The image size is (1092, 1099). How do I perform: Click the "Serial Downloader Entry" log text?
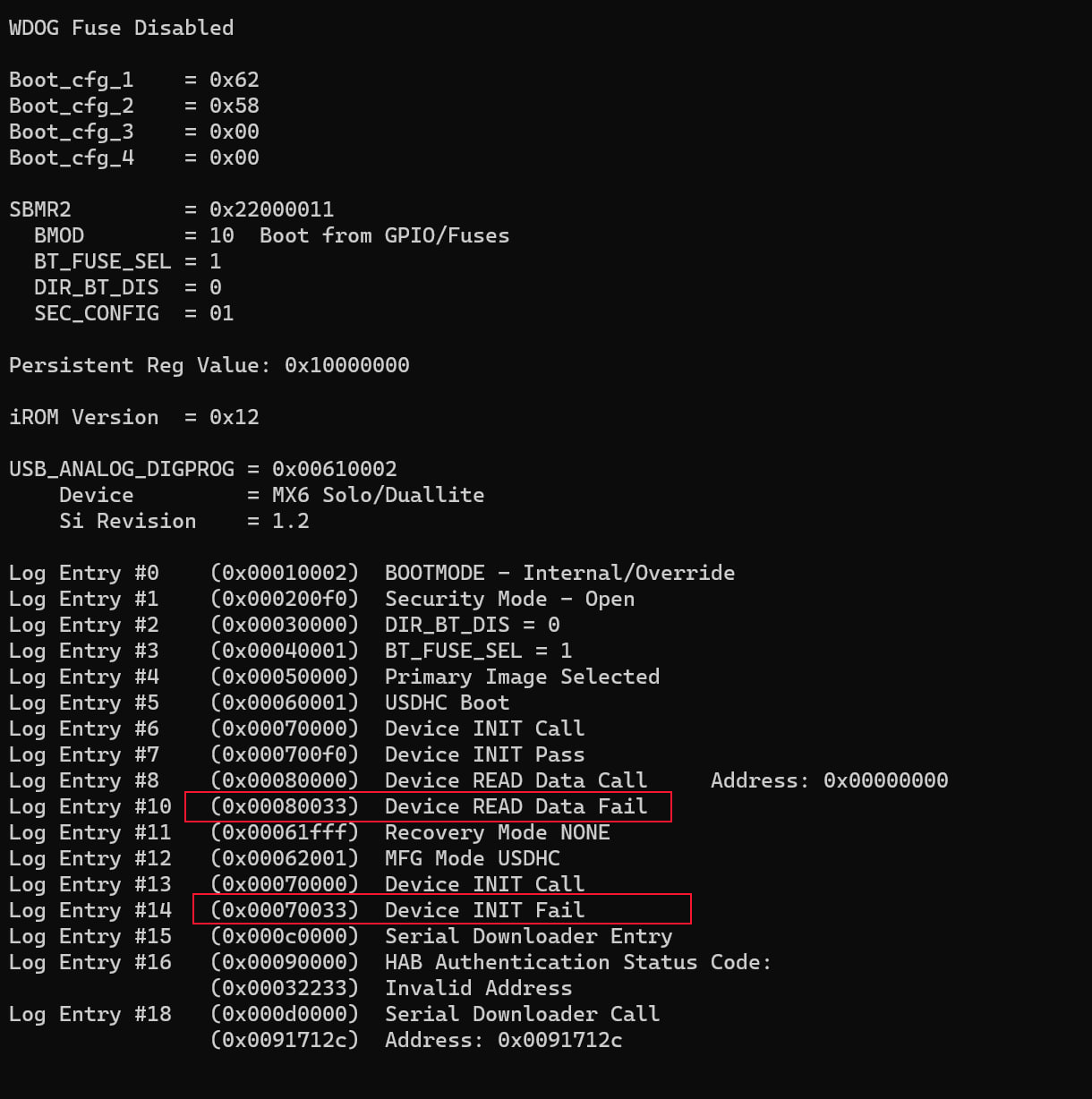pos(528,936)
